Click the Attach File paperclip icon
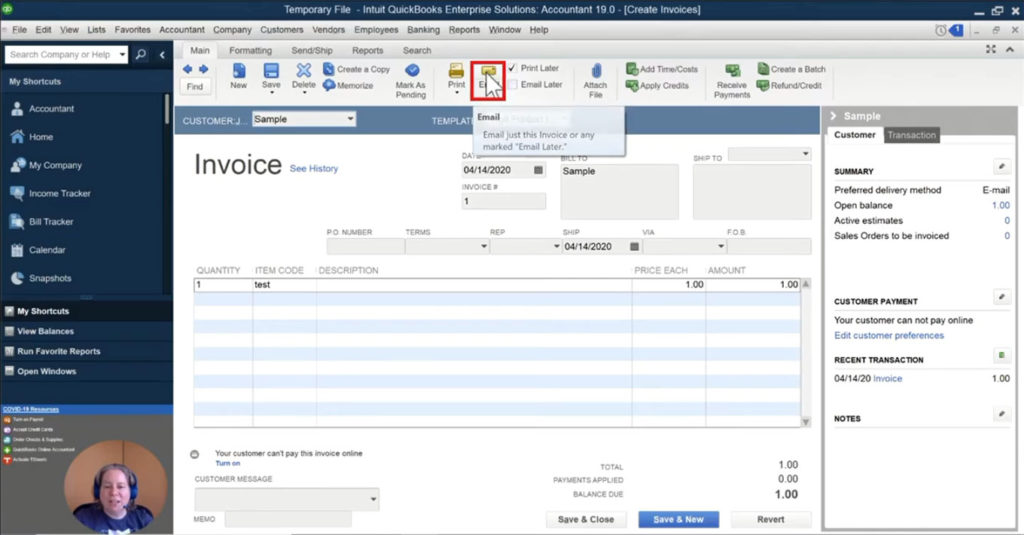This screenshot has height=535, width=1024. [x=596, y=71]
